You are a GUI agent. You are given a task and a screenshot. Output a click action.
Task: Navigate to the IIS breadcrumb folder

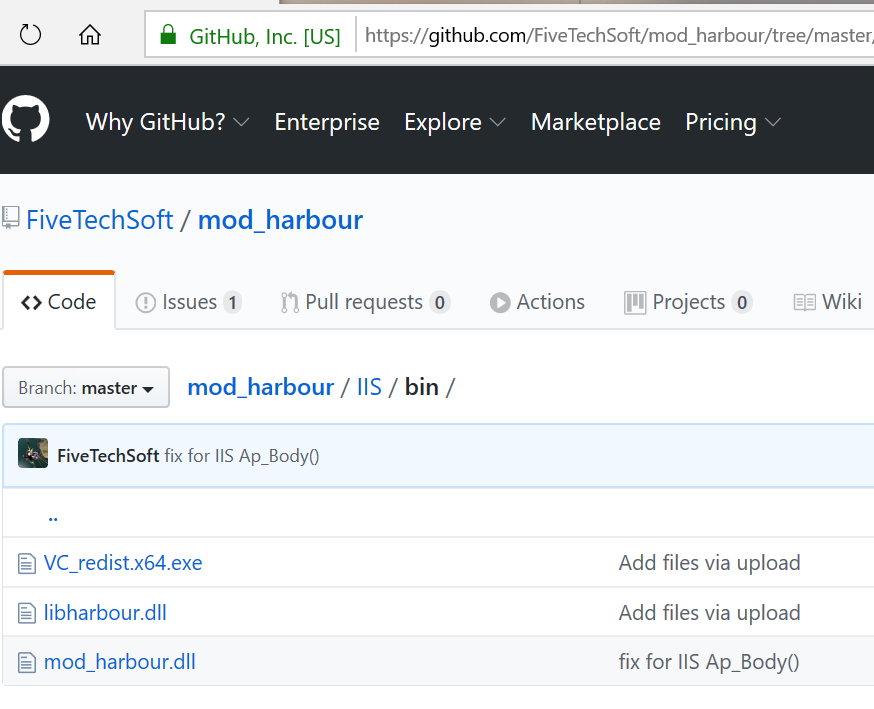[x=369, y=387]
